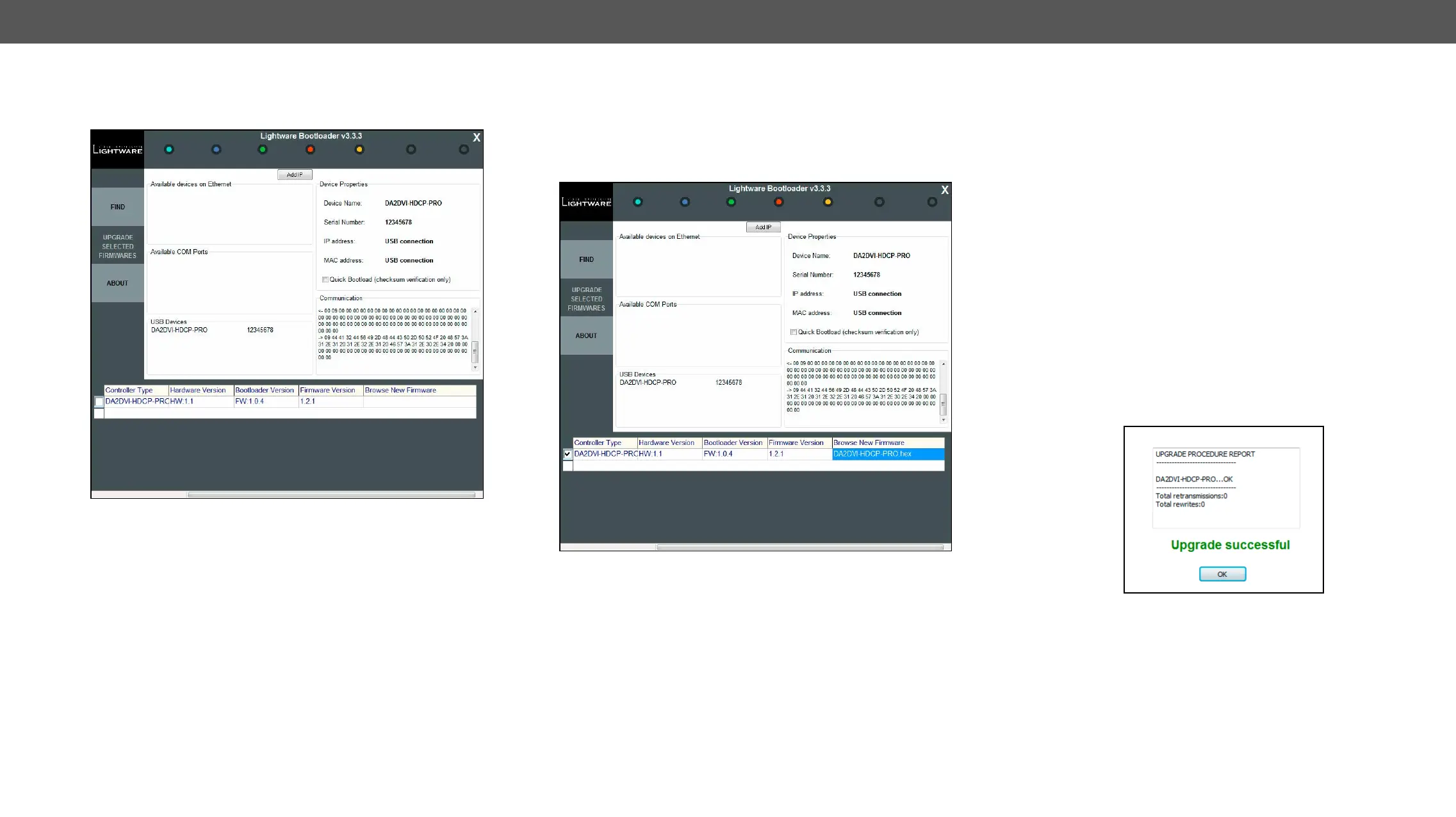Viewport: 1456px width, 817px height.
Task: Click the Lightware logo in right window
Action: pos(587,202)
